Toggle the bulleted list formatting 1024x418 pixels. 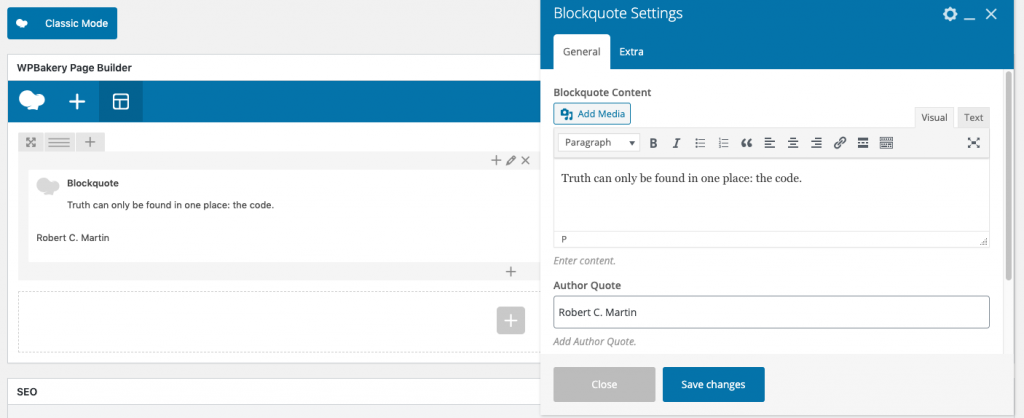tap(700, 143)
